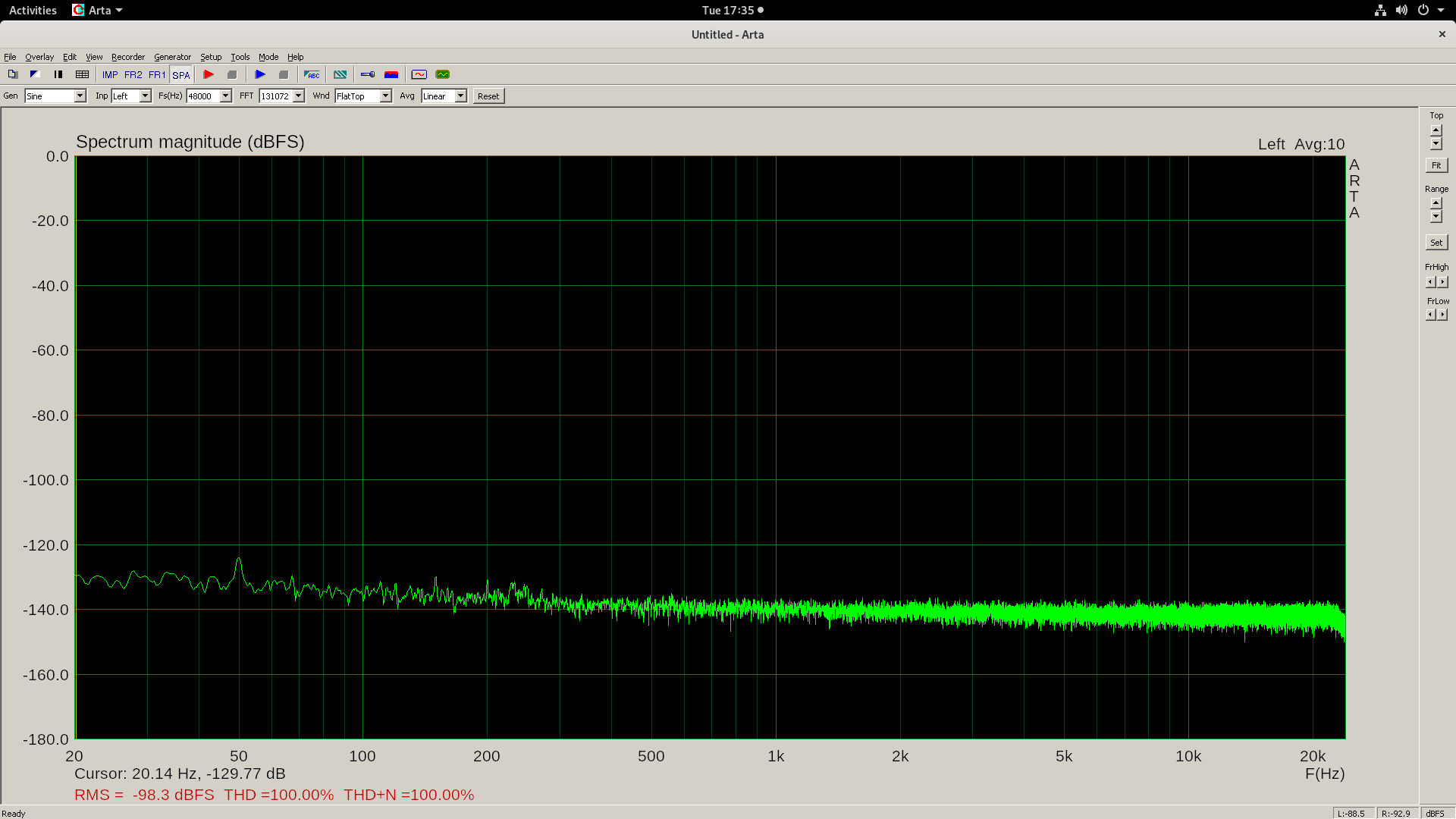Toggle the black-white color mode icon

pos(35,74)
